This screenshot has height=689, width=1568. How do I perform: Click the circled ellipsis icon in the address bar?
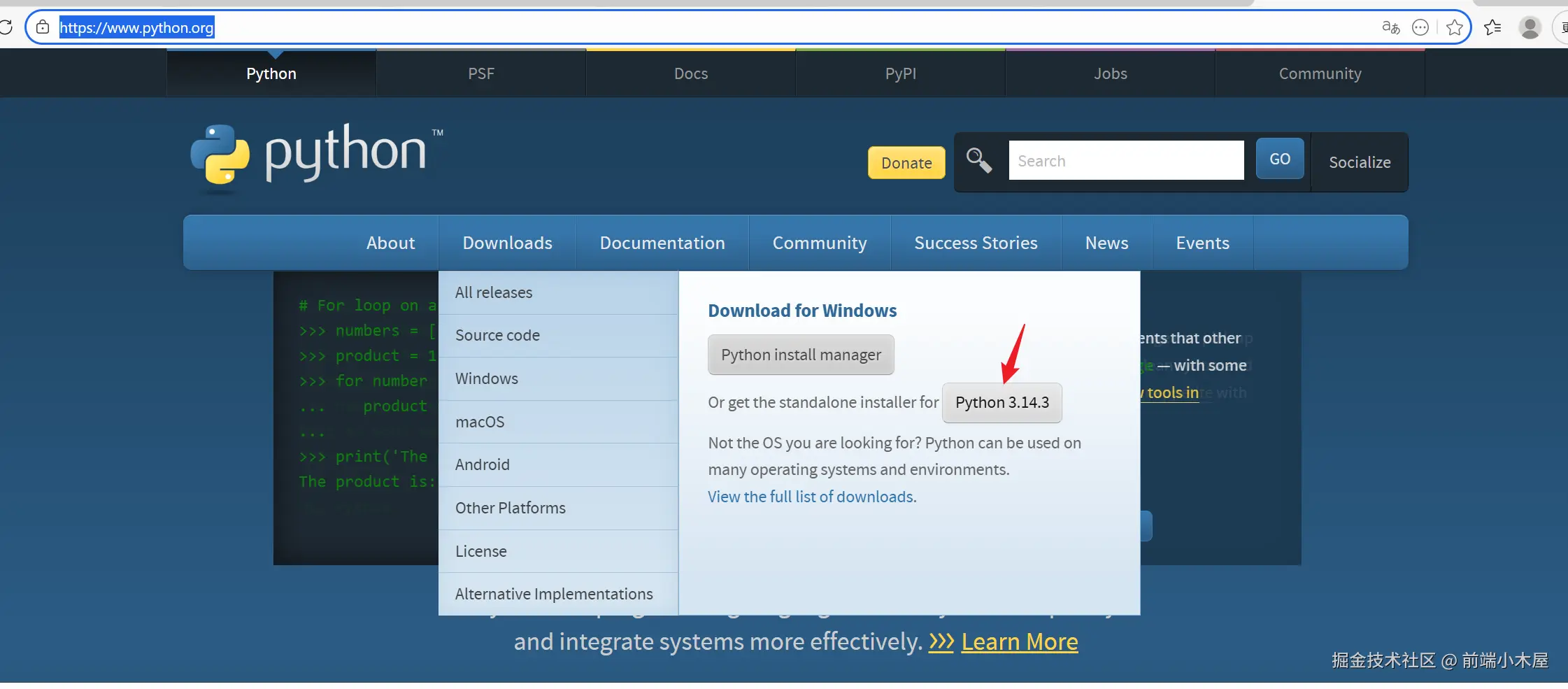click(1420, 27)
